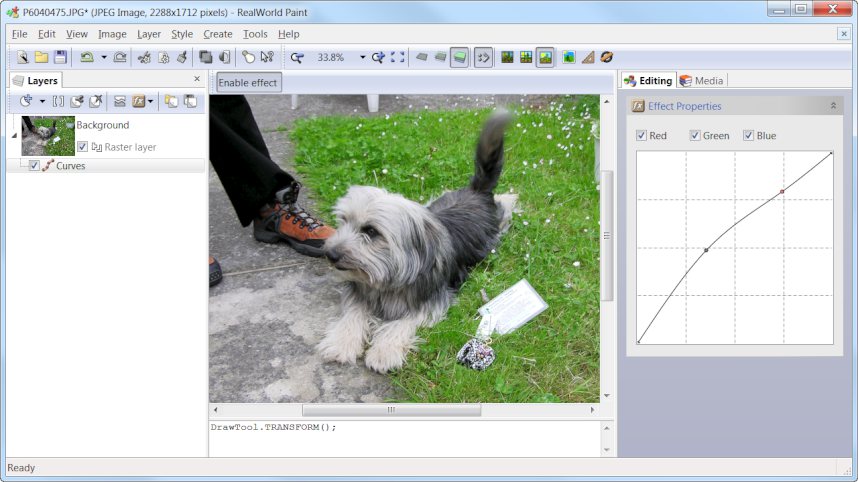Viewport: 858px width, 482px height.
Task: Click the delete layer icon
Action: (96, 101)
